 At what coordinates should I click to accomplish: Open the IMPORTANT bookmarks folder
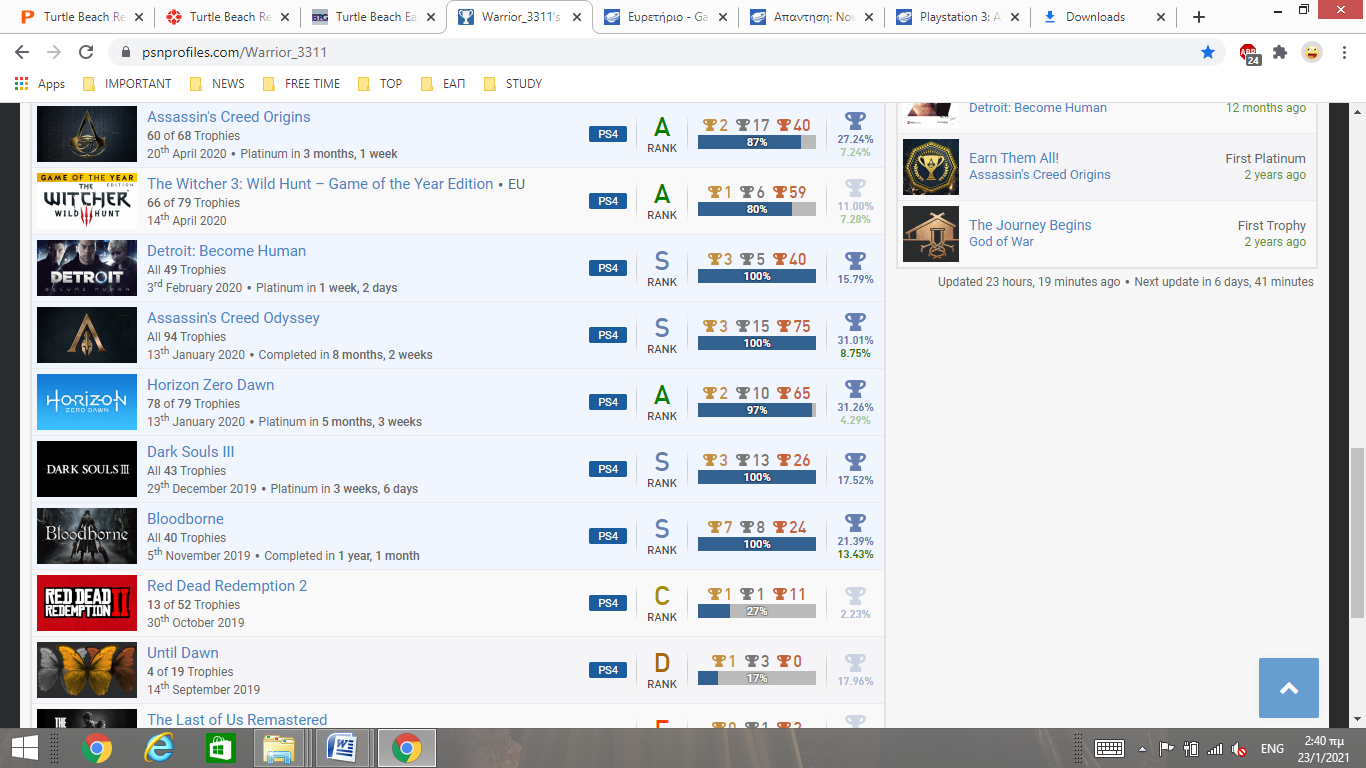coord(127,84)
